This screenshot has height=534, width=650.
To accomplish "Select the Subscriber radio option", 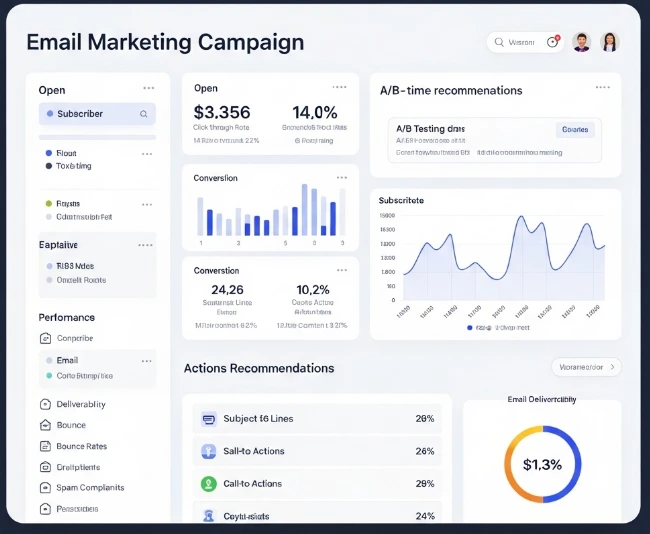I will click(48, 114).
